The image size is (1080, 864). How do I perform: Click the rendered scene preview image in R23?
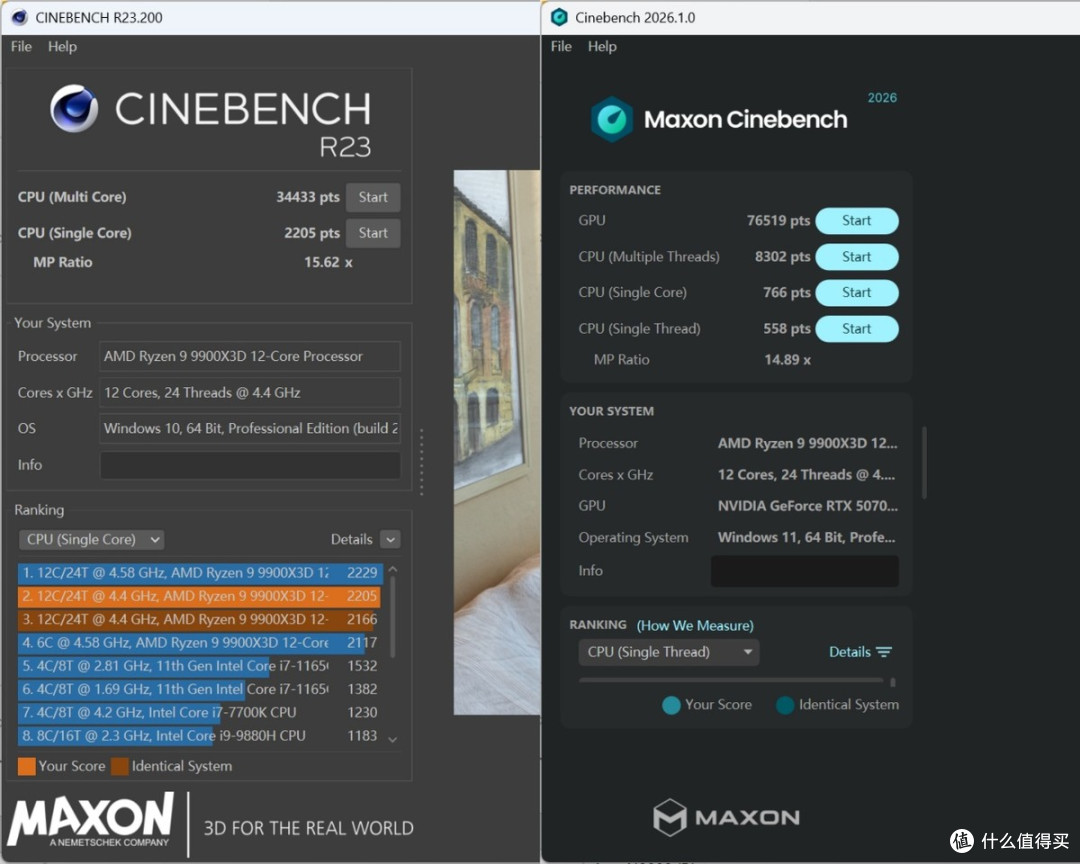click(497, 442)
